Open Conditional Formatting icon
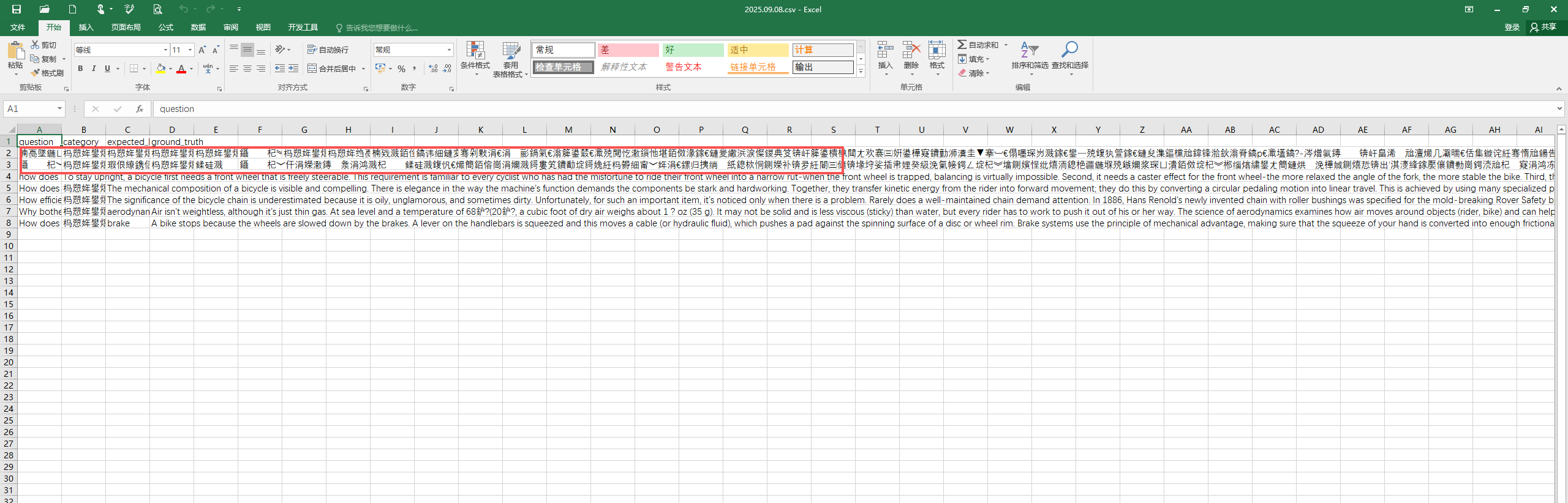This screenshot has height=503, width=1568. tap(475, 51)
